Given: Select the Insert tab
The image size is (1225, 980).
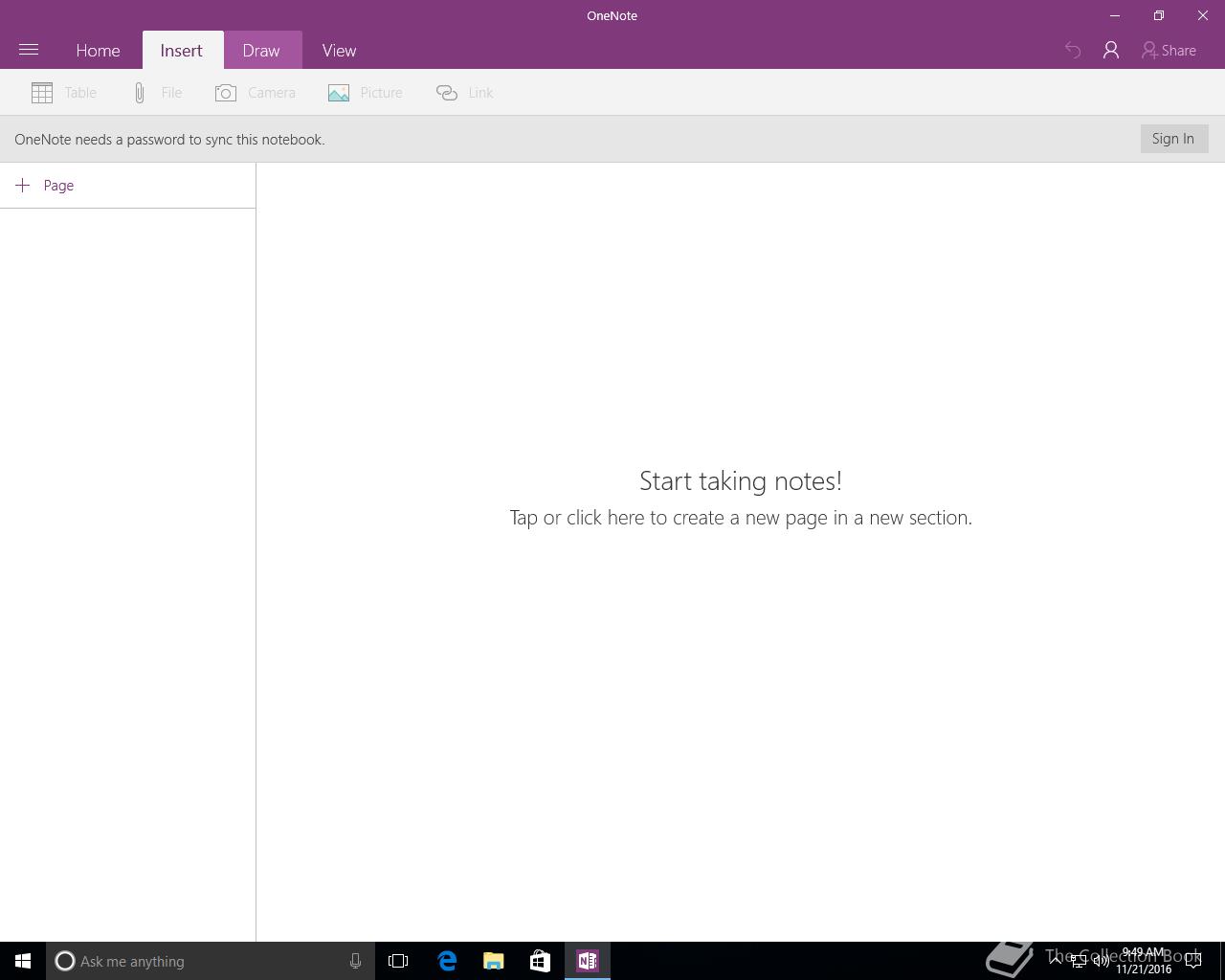Looking at the screenshot, I should (181, 51).
